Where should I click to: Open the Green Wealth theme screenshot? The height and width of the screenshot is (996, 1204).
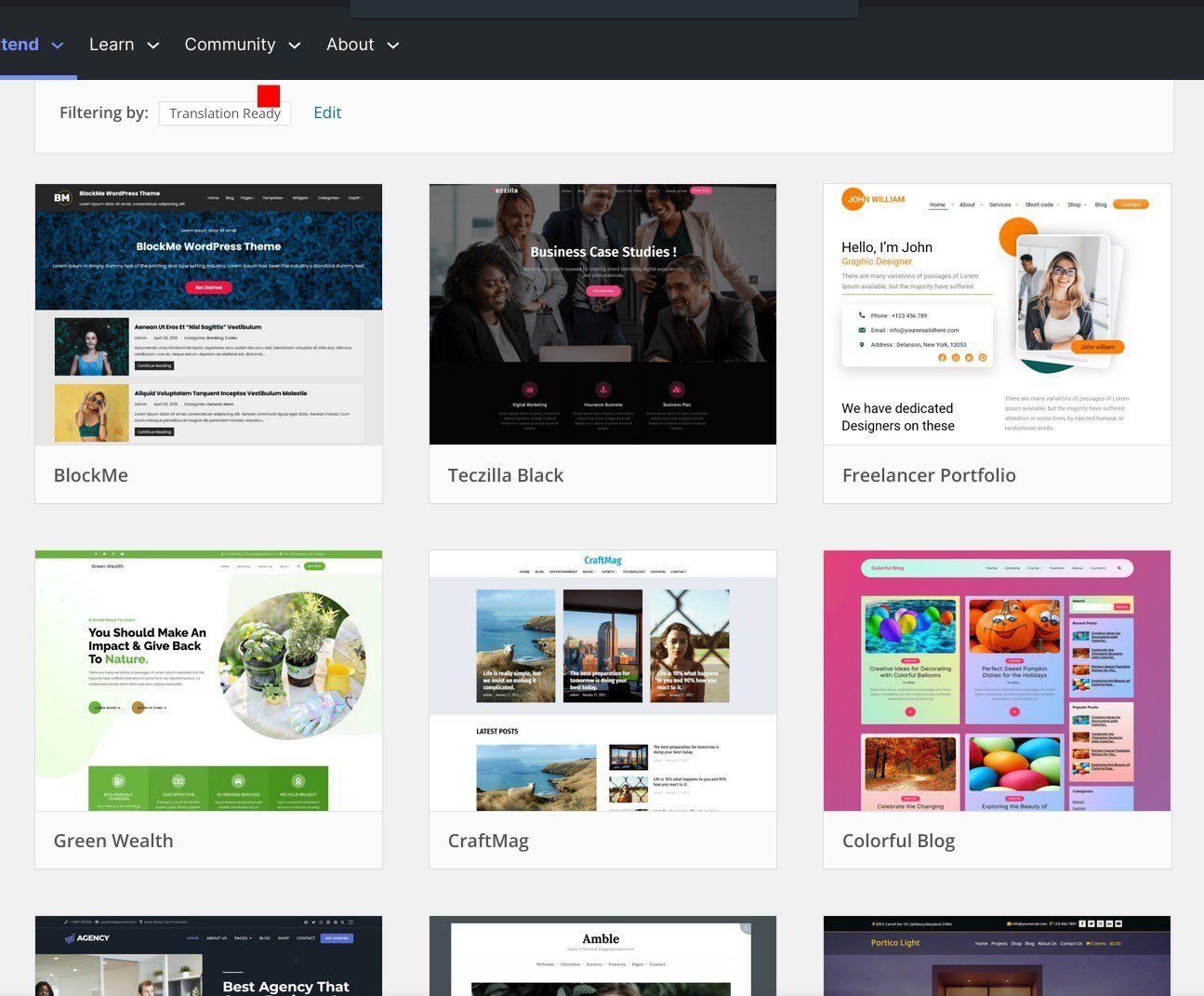pyautogui.click(x=208, y=681)
